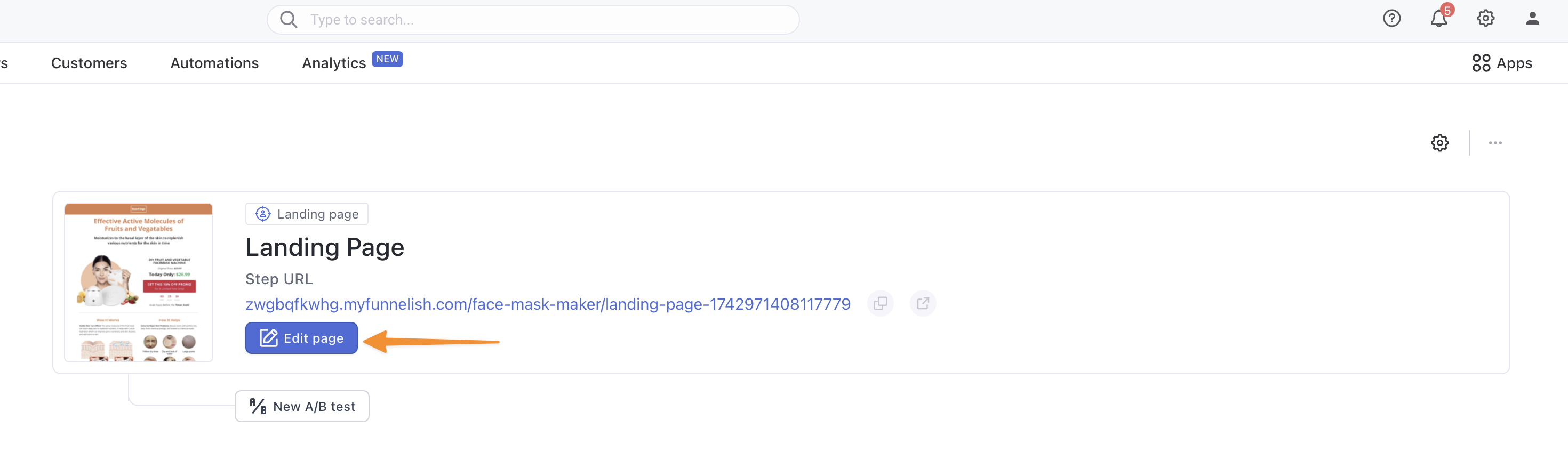Click the "Landing page" type badge

point(307,214)
